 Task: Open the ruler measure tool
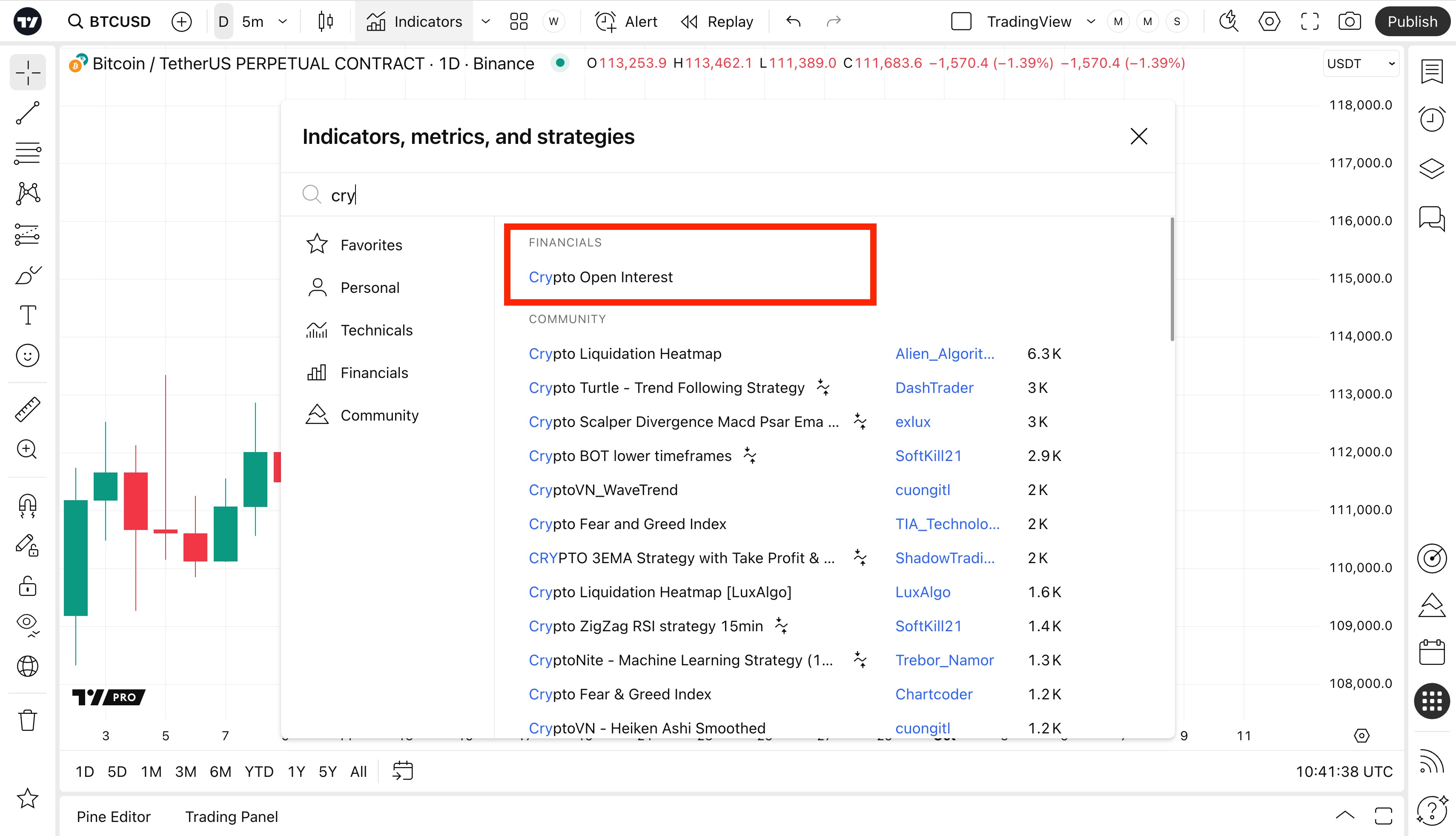(x=28, y=409)
